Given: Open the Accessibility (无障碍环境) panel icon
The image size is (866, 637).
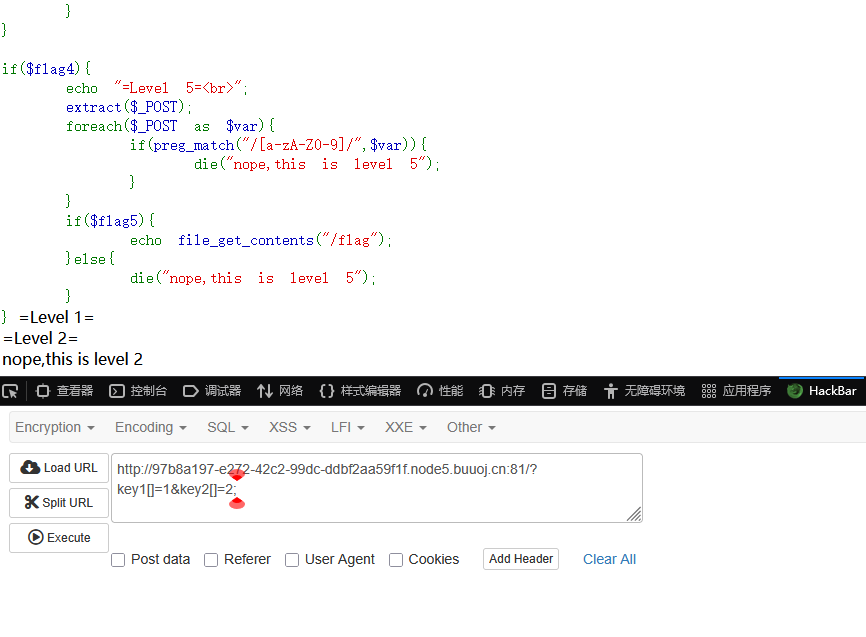Looking at the screenshot, I should (x=611, y=391).
